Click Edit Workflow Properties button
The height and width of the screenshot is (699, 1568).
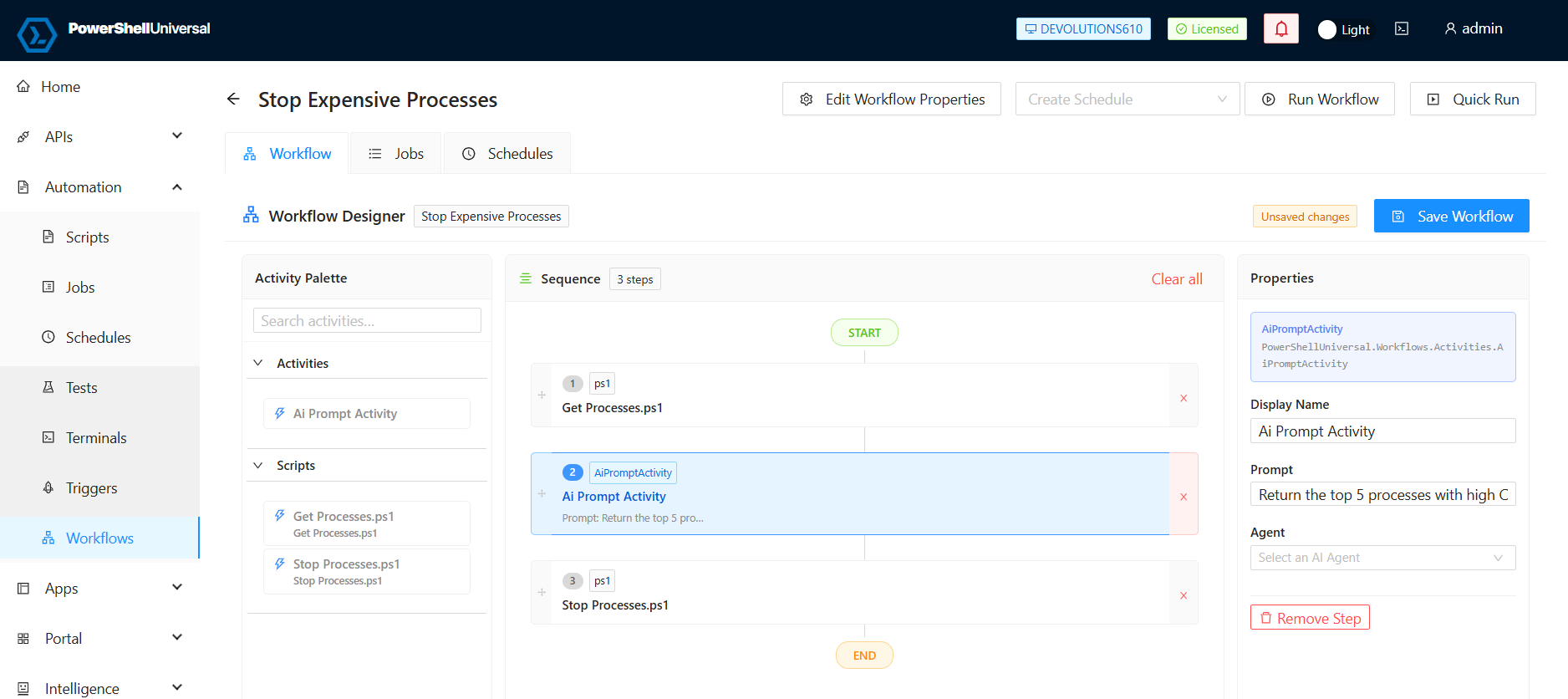coord(892,99)
